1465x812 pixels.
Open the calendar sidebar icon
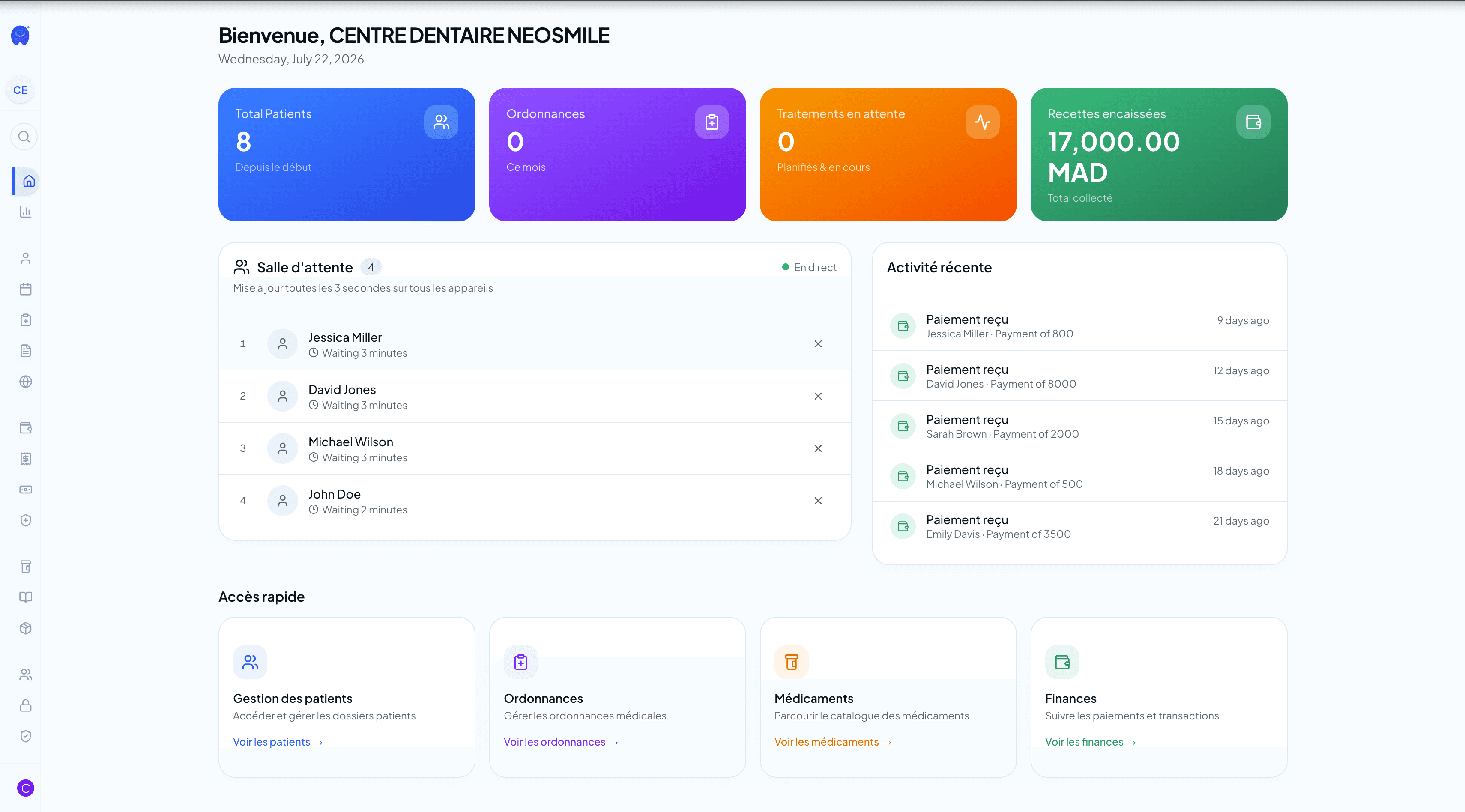pos(26,289)
